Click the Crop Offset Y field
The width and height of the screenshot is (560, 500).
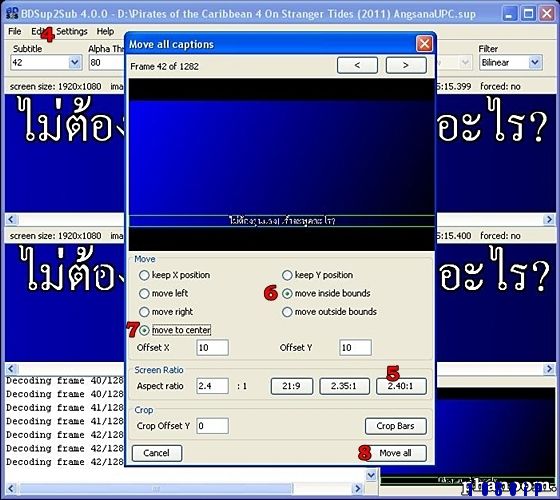click(212, 426)
